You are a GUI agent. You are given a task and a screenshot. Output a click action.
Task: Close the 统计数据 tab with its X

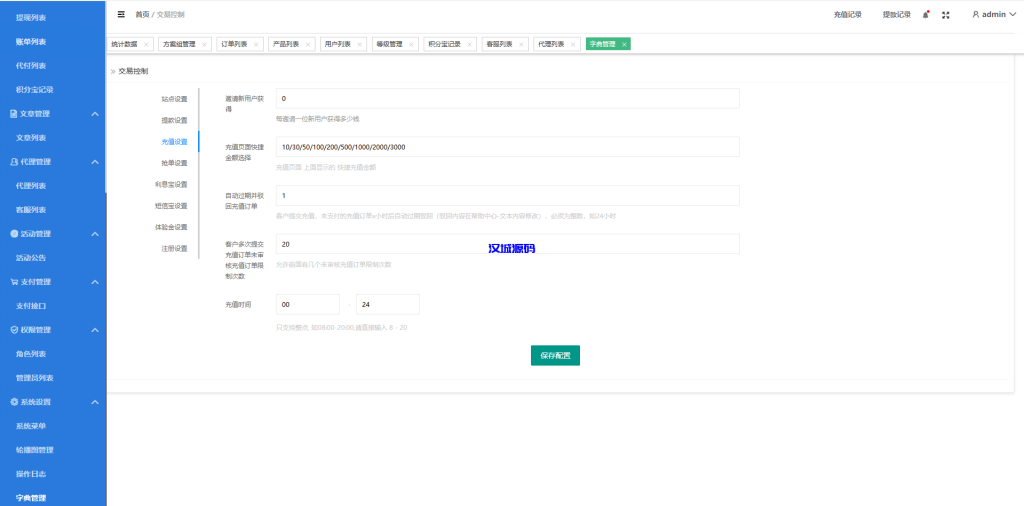tap(146, 45)
